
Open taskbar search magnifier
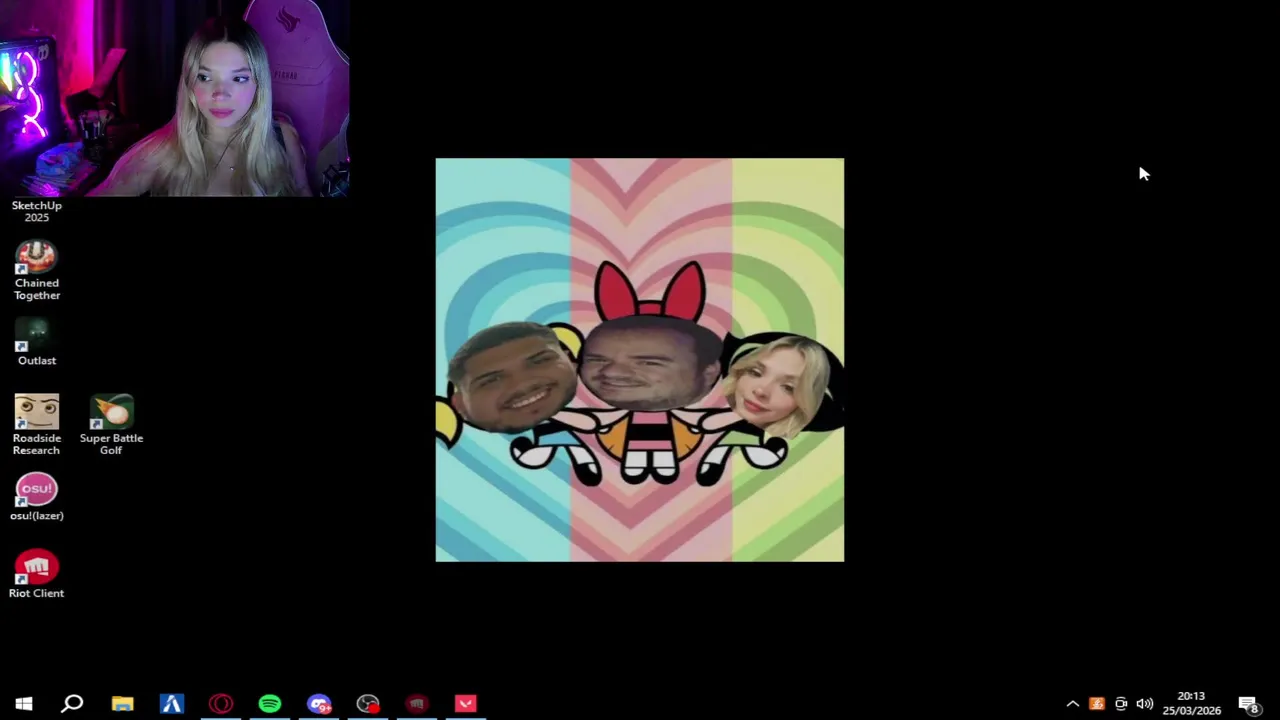(72, 704)
